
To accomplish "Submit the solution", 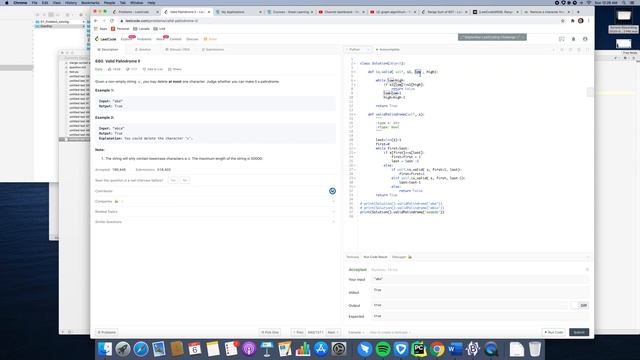I will pyautogui.click(x=579, y=332).
